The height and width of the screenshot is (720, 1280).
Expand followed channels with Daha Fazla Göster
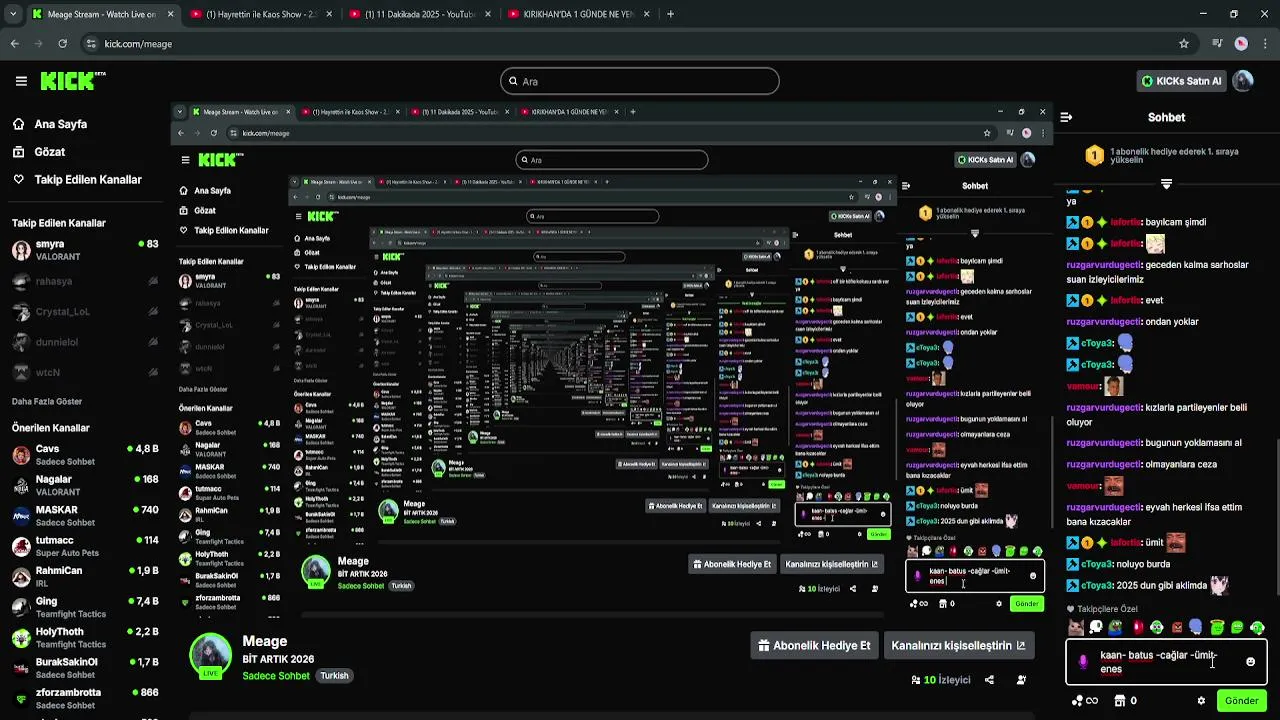(x=47, y=401)
